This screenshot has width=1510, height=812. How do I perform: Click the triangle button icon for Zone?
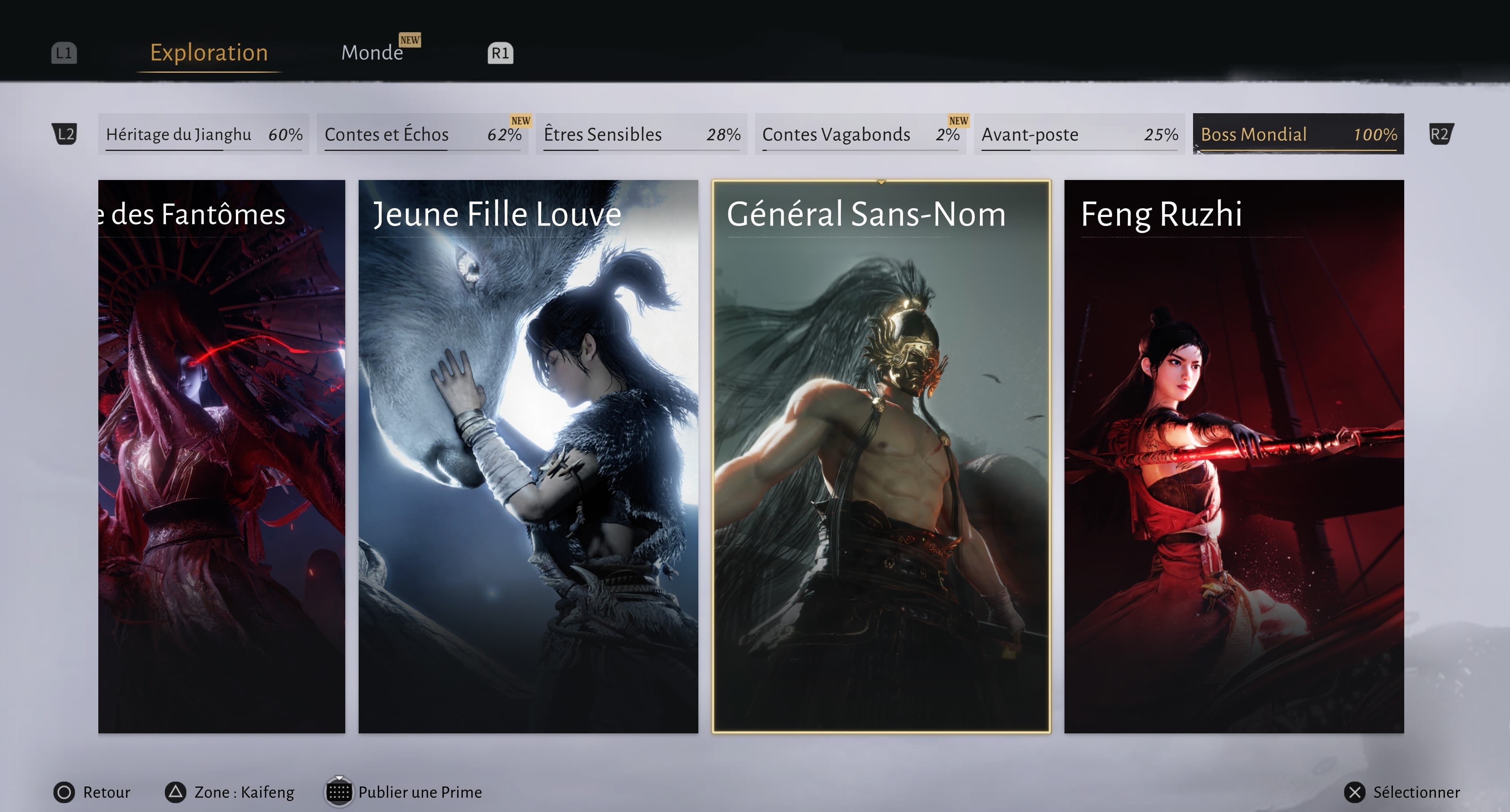point(175,792)
